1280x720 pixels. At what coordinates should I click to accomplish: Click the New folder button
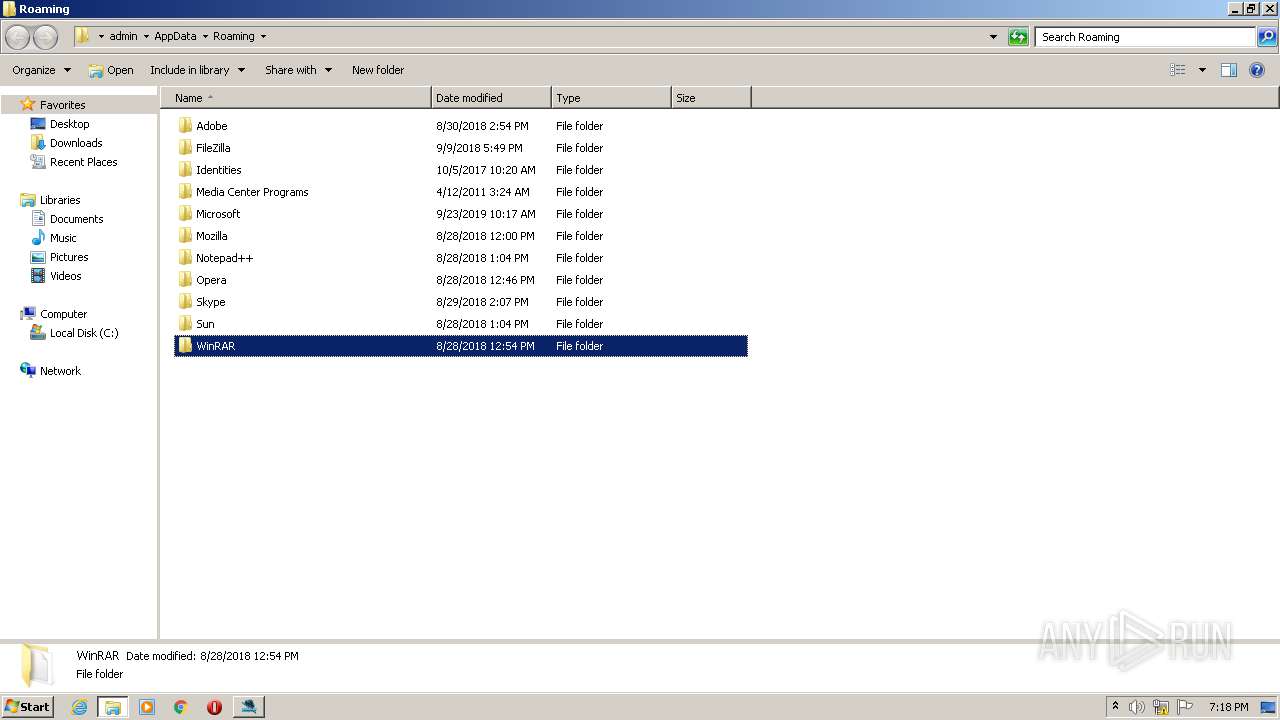click(x=378, y=70)
